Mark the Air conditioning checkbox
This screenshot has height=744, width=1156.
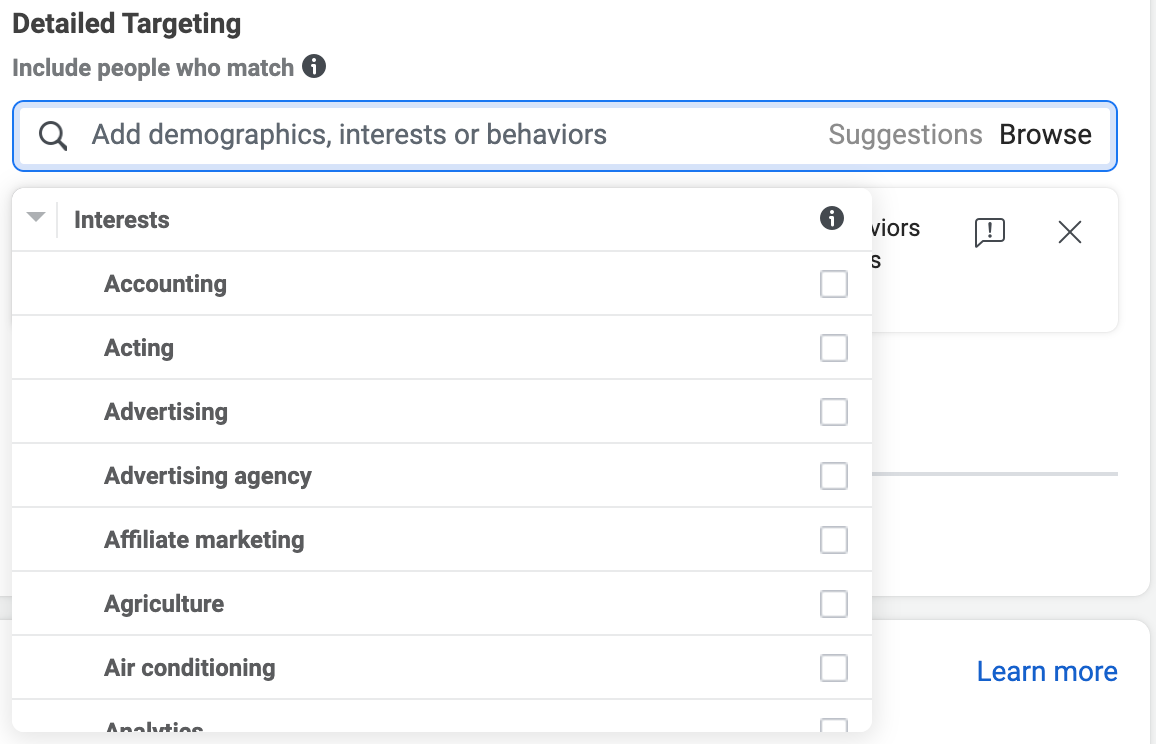click(x=834, y=669)
